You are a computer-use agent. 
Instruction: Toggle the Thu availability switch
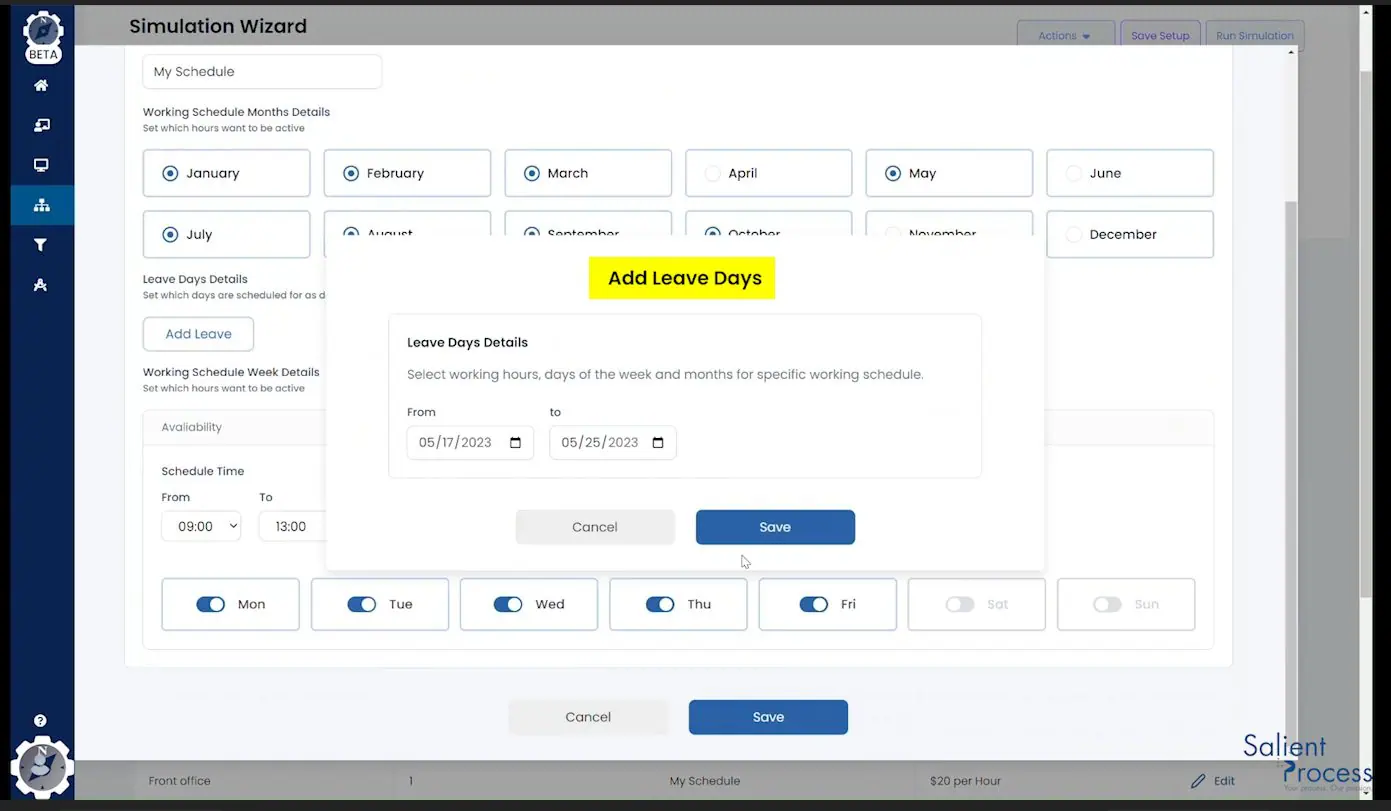(x=660, y=604)
